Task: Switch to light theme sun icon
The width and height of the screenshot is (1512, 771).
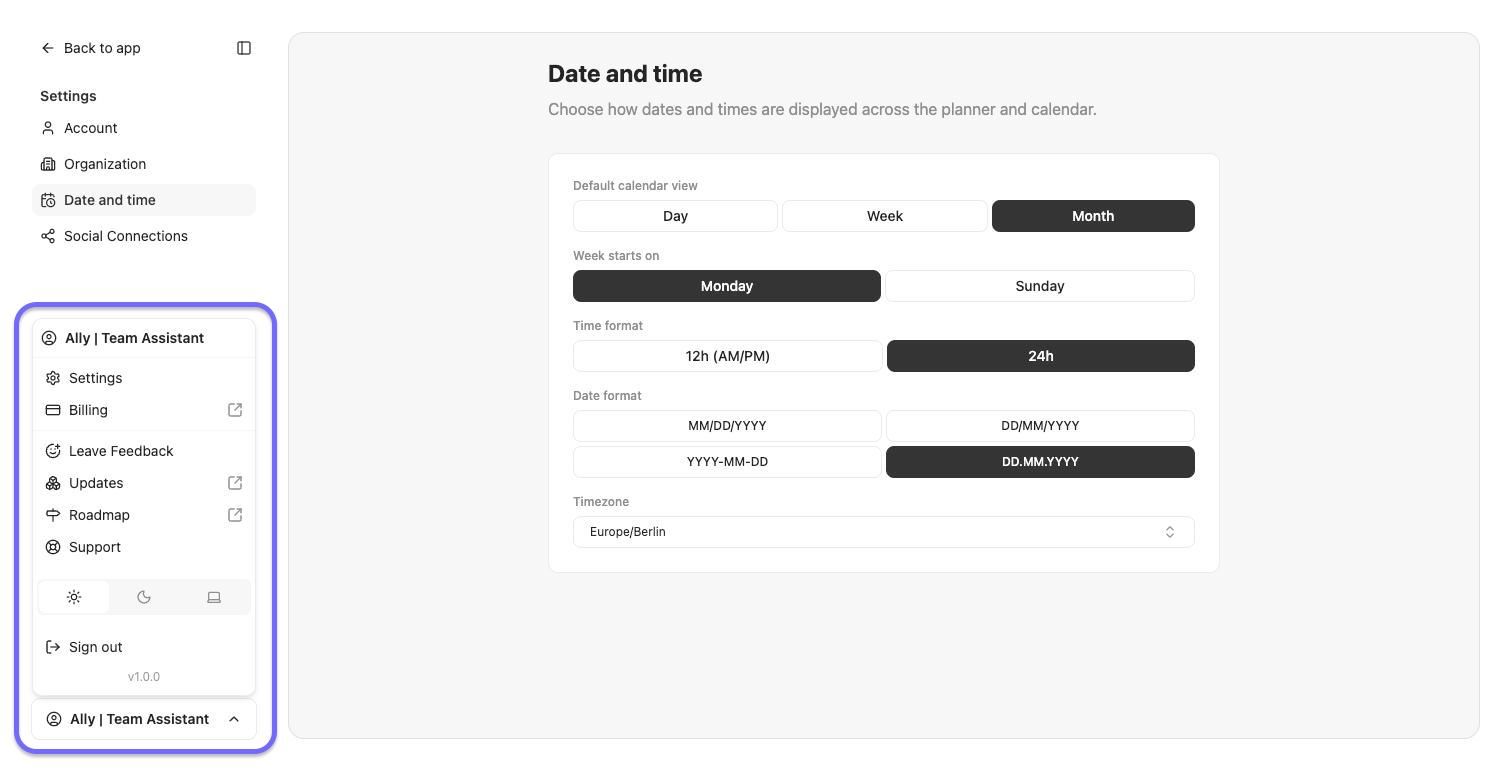Action: pyautogui.click(x=74, y=597)
